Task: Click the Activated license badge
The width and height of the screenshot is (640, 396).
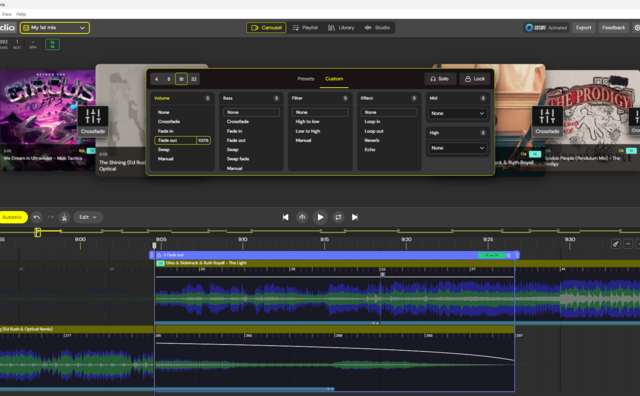Action: click(x=547, y=28)
